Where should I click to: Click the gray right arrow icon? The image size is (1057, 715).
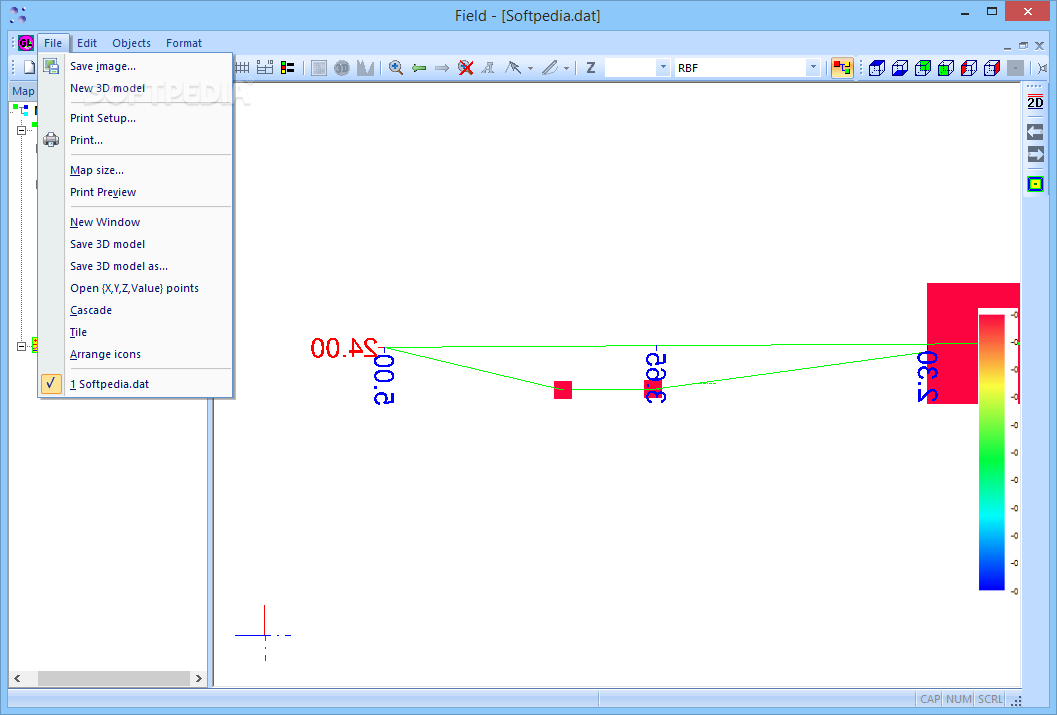tap(442, 67)
